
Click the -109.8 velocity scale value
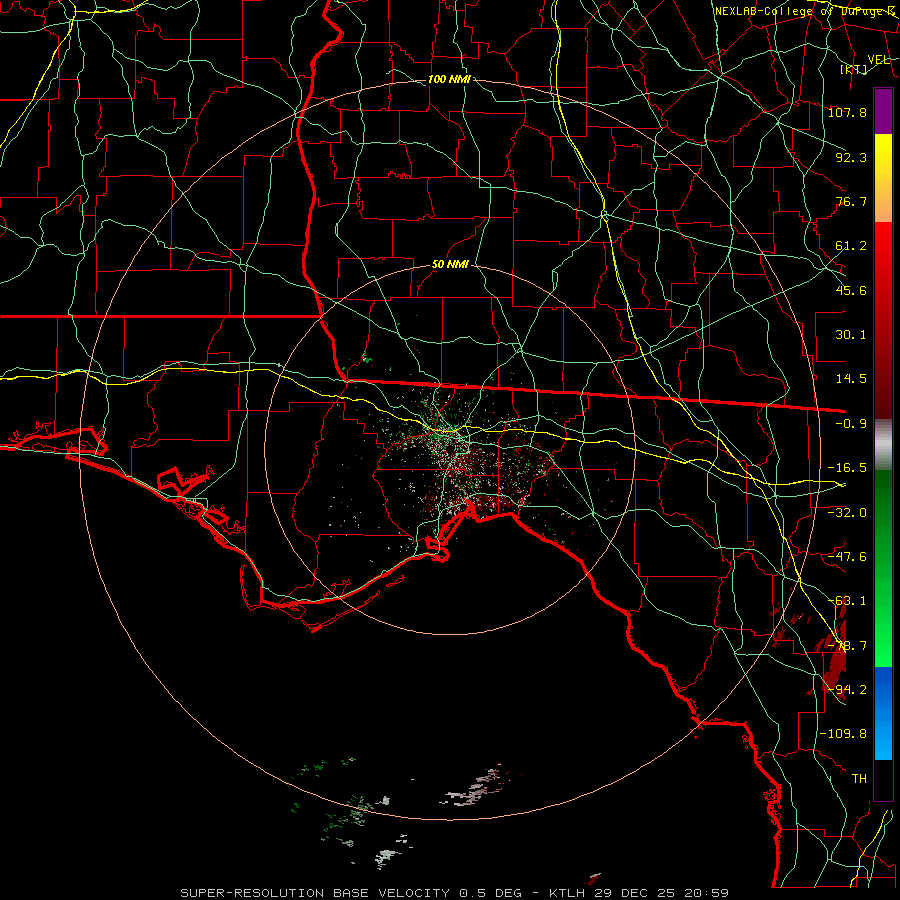843,734
